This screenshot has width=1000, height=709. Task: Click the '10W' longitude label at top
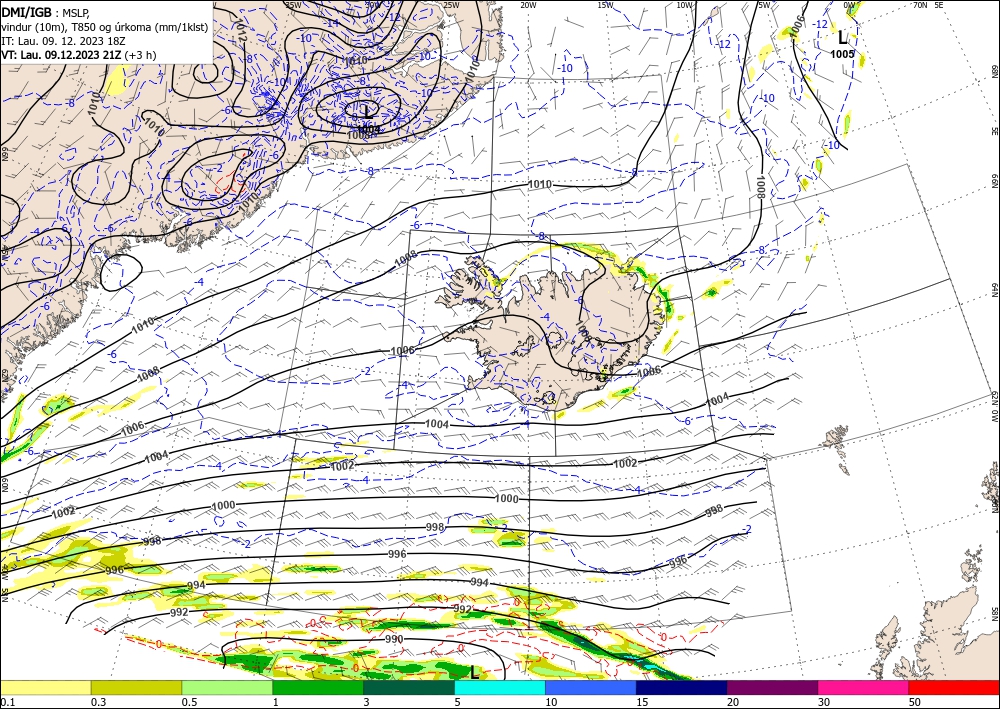(684, 5)
